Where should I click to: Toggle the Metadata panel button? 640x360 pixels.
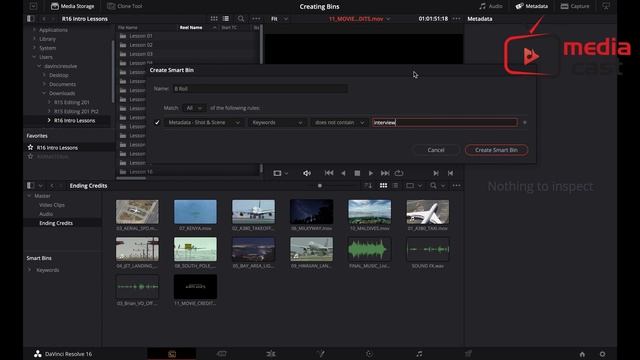531,6
